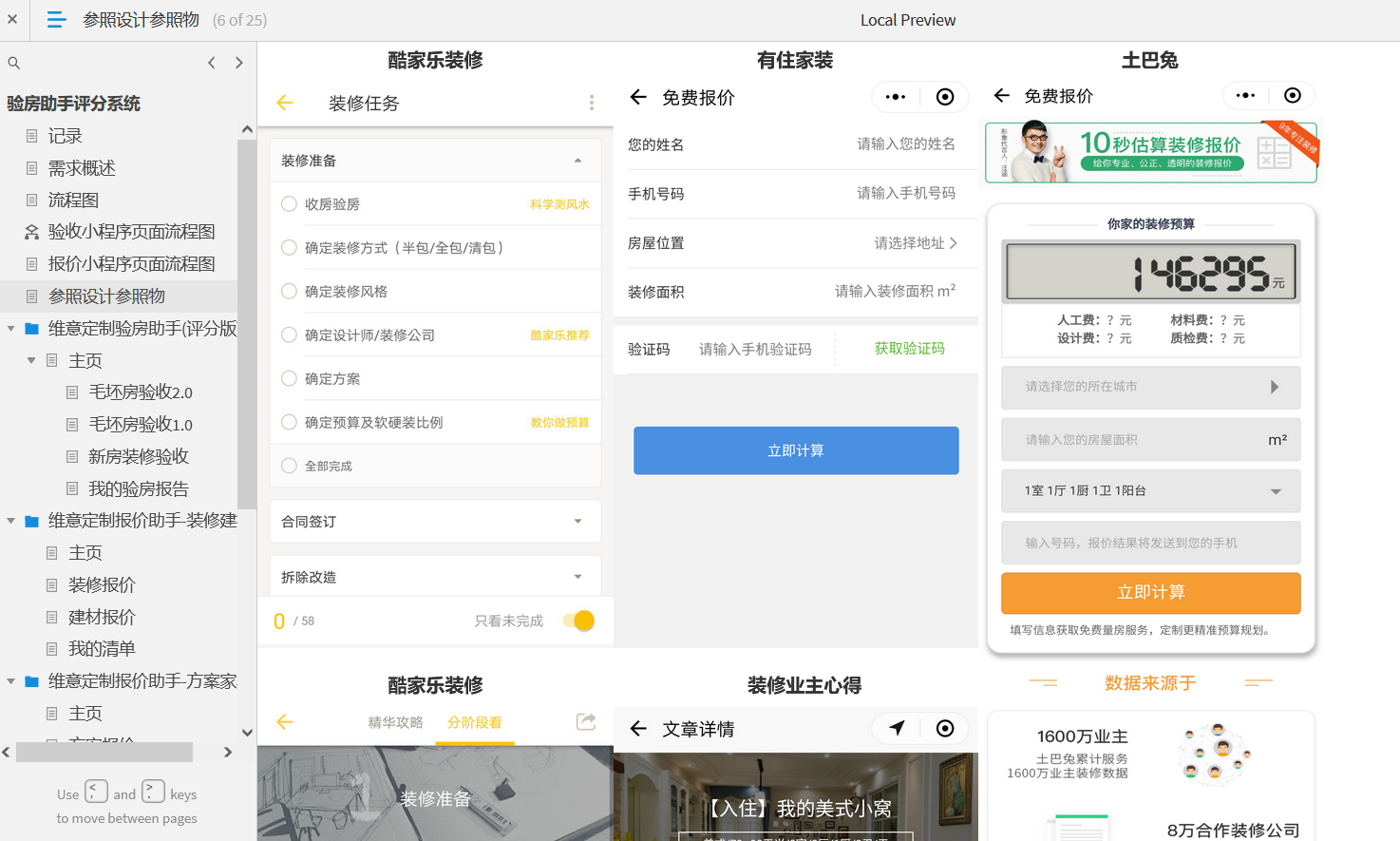Click back arrow in 有住家装 免费报价 header
Screen dimensions: 1400x841
[x=638, y=97]
